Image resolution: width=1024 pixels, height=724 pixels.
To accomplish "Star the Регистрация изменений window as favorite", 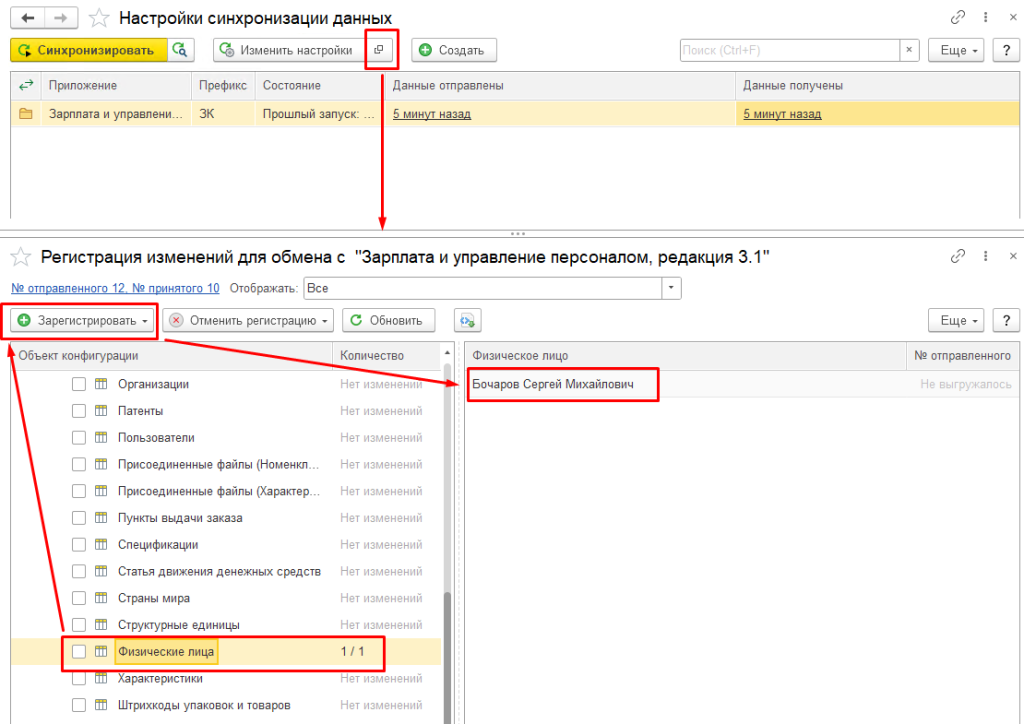I will coord(21,257).
